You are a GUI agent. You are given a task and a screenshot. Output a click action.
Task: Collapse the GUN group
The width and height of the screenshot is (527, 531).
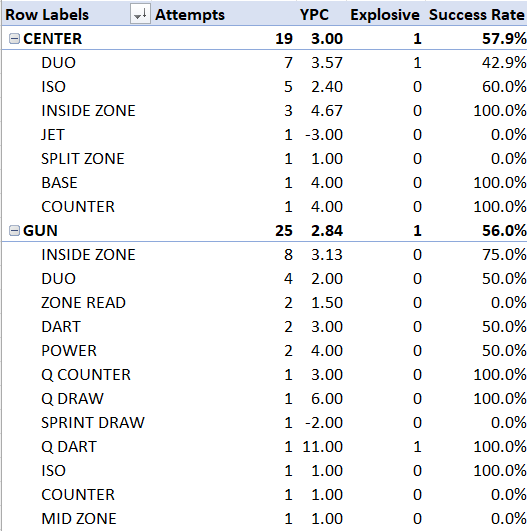click(14, 231)
